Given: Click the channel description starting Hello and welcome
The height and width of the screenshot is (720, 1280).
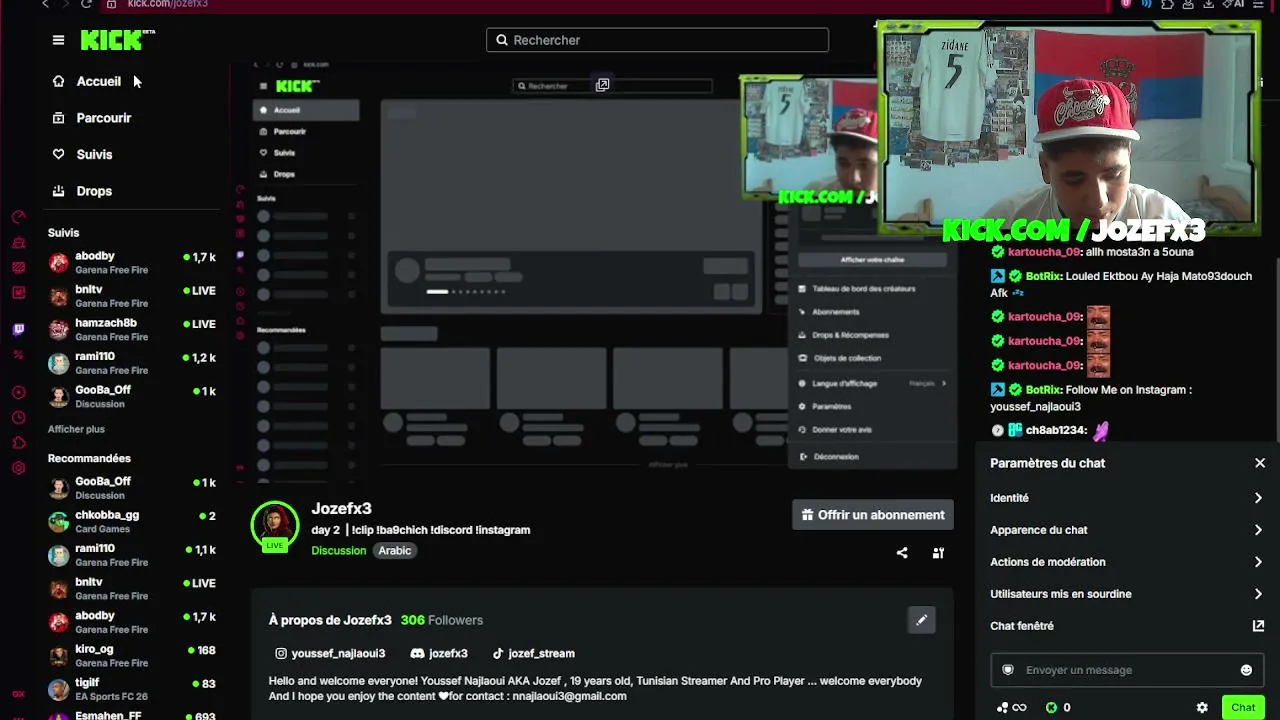Looking at the screenshot, I should 595,688.
